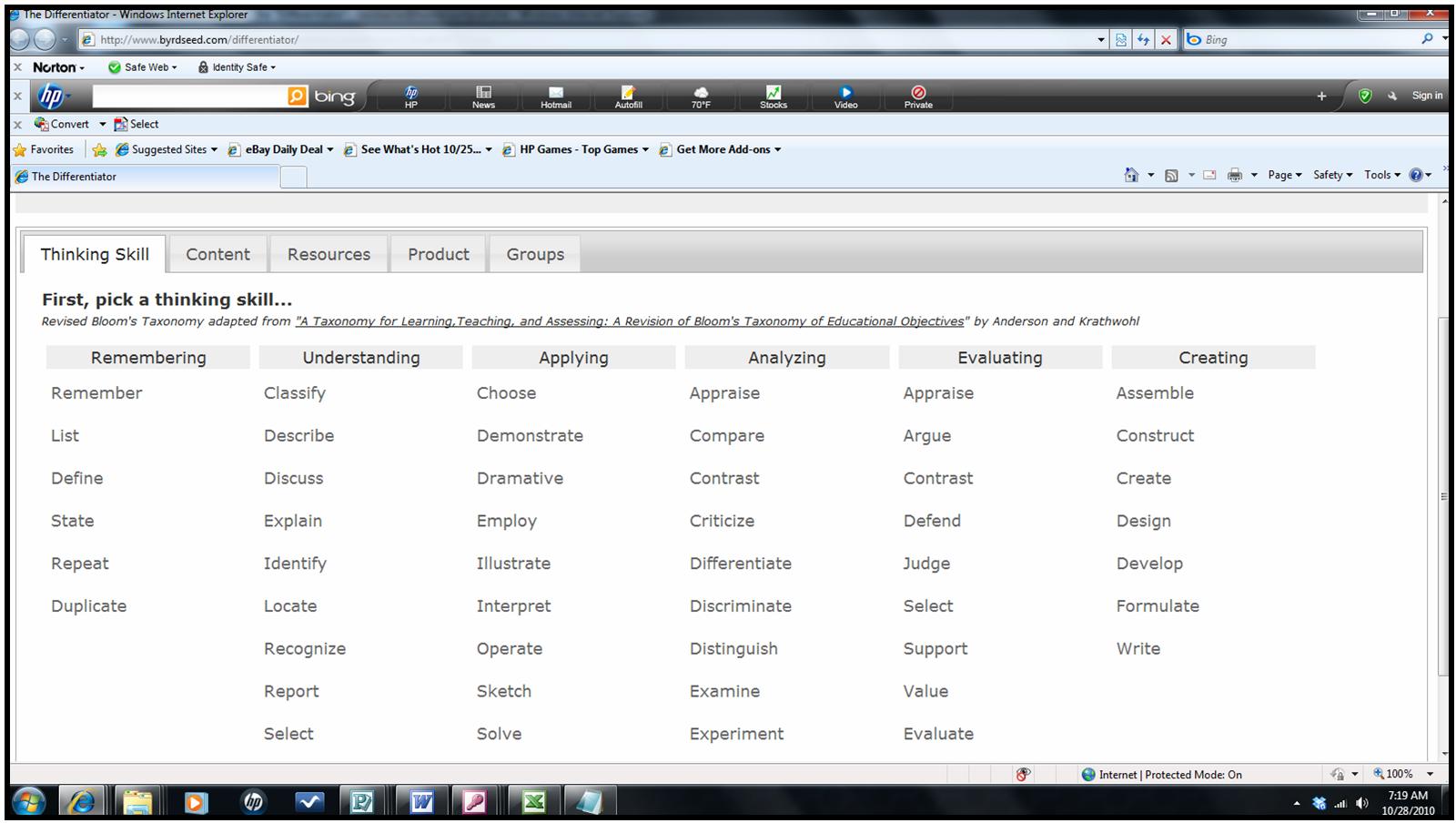Open the Taxonomy for Learning book link
The width and height of the screenshot is (1456, 823).
click(x=630, y=321)
